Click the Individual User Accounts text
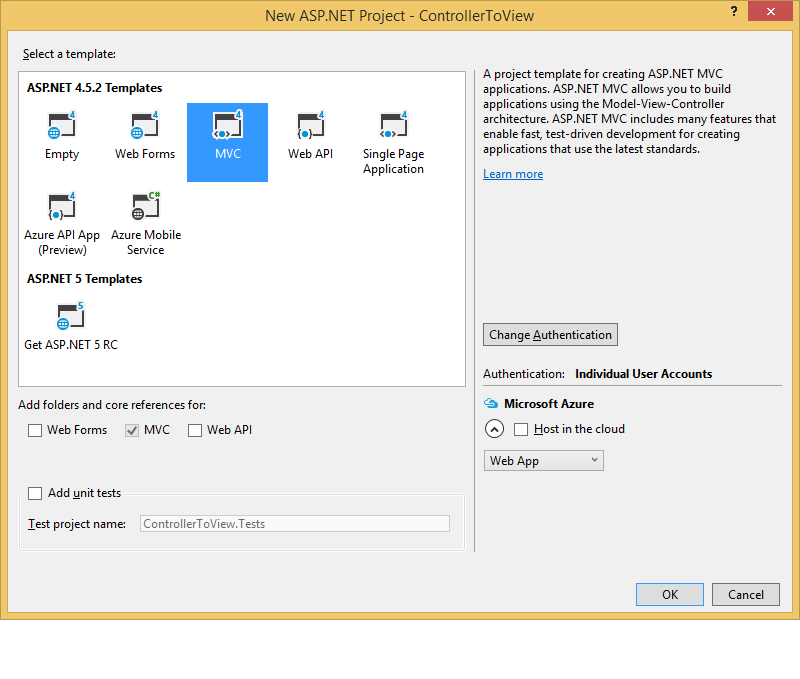 643,374
